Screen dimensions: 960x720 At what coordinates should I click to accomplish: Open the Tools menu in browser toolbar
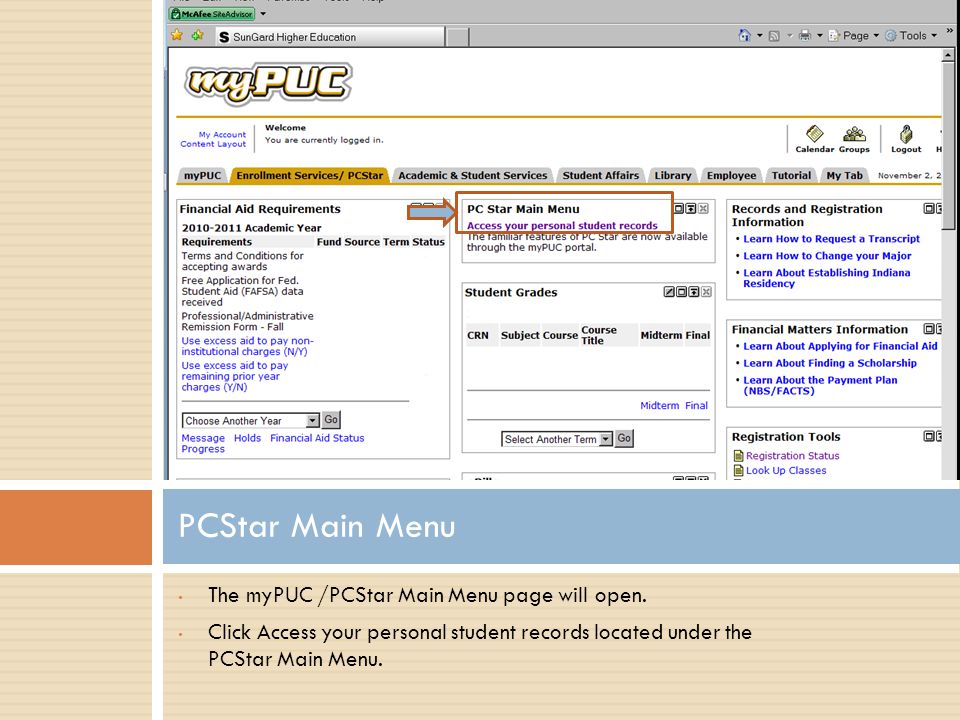pyautogui.click(x=911, y=36)
